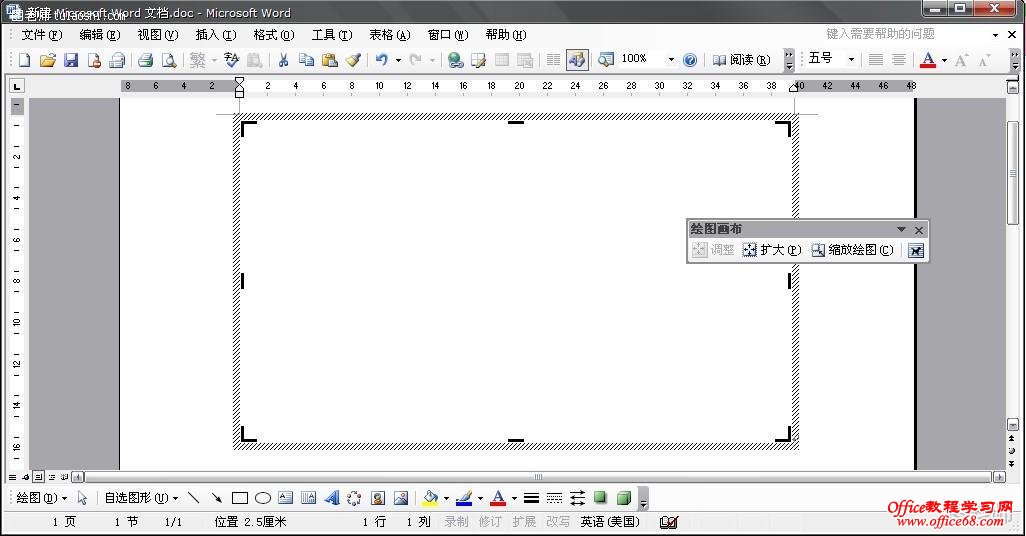The width and height of the screenshot is (1026, 536).
Task: Click the fill color paint bucket
Action: click(430, 498)
